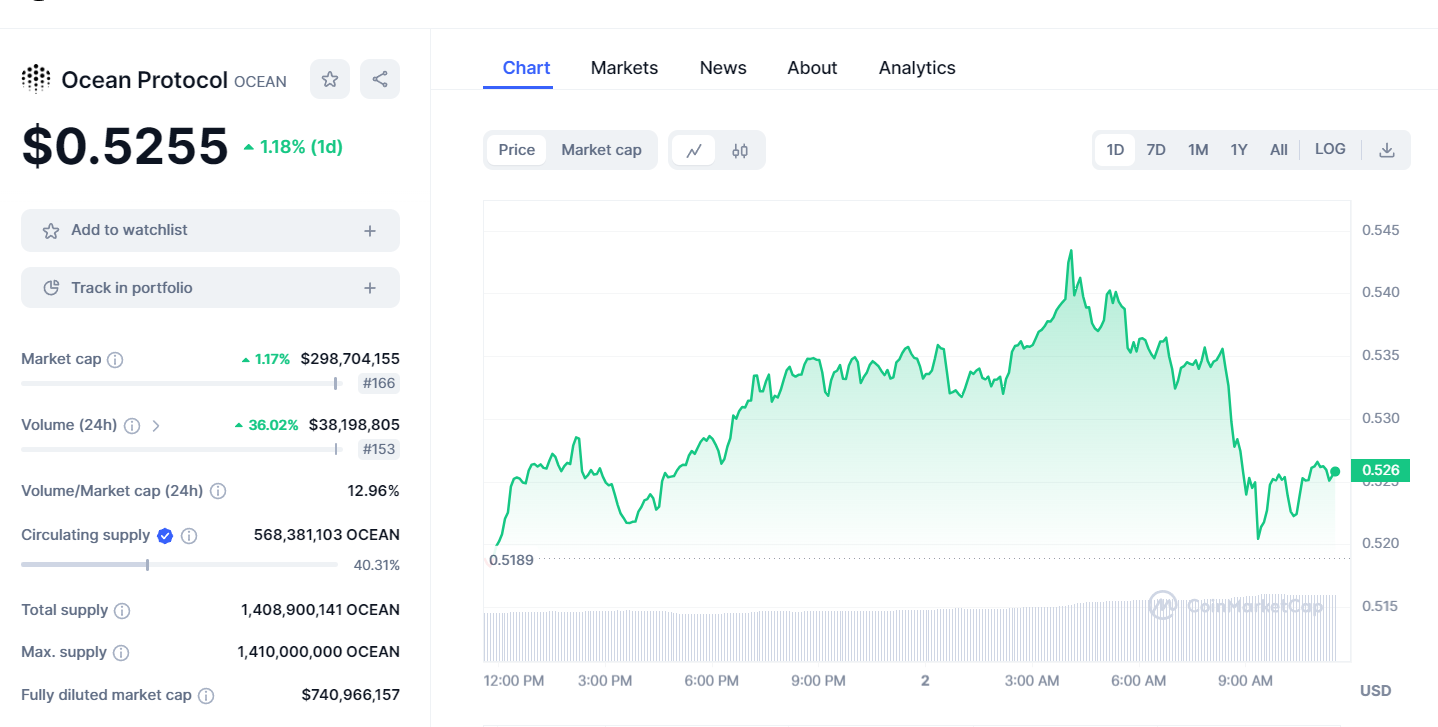Click the plus on Track in portfolio

coord(370,288)
